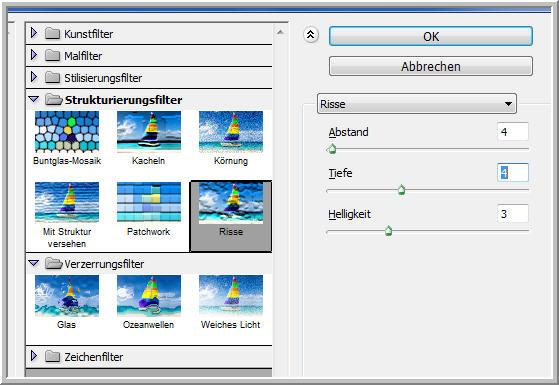This screenshot has width=559, height=385.
Task: Click the Abbrechen button
Action: point(431,66)
